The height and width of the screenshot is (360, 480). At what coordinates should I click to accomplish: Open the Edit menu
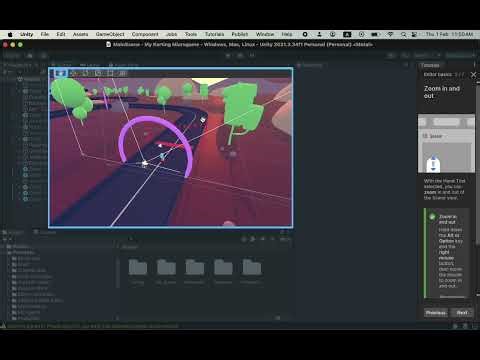coord(61,34)
